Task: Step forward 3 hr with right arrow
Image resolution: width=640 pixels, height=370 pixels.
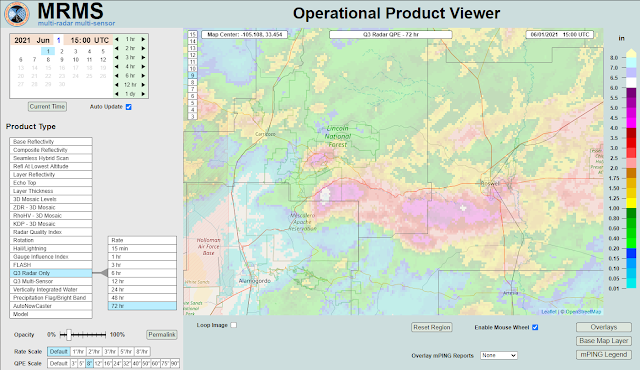Action: click(x=143, y=58)
